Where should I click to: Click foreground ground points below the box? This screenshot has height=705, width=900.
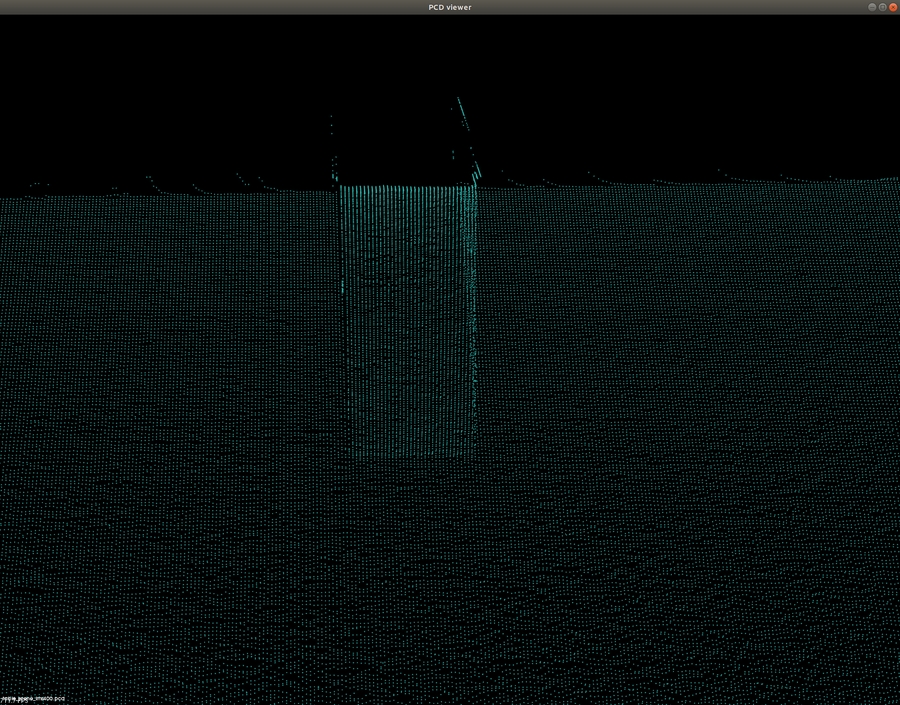(410, 580)
